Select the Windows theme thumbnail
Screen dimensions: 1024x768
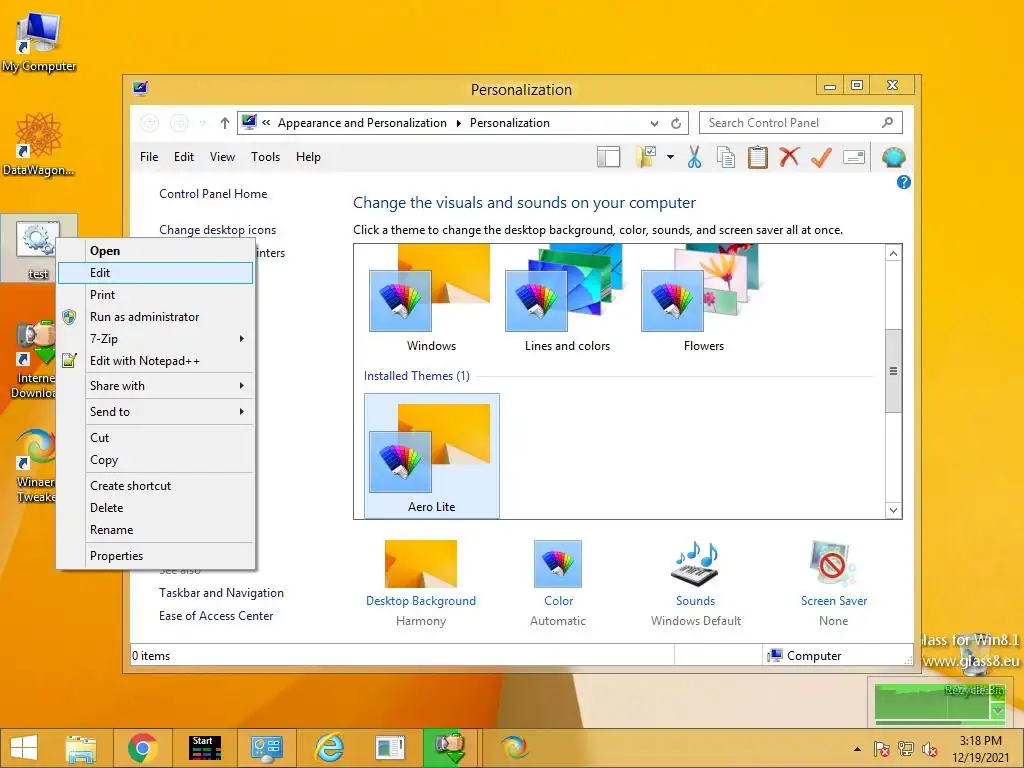coord(431,299)
